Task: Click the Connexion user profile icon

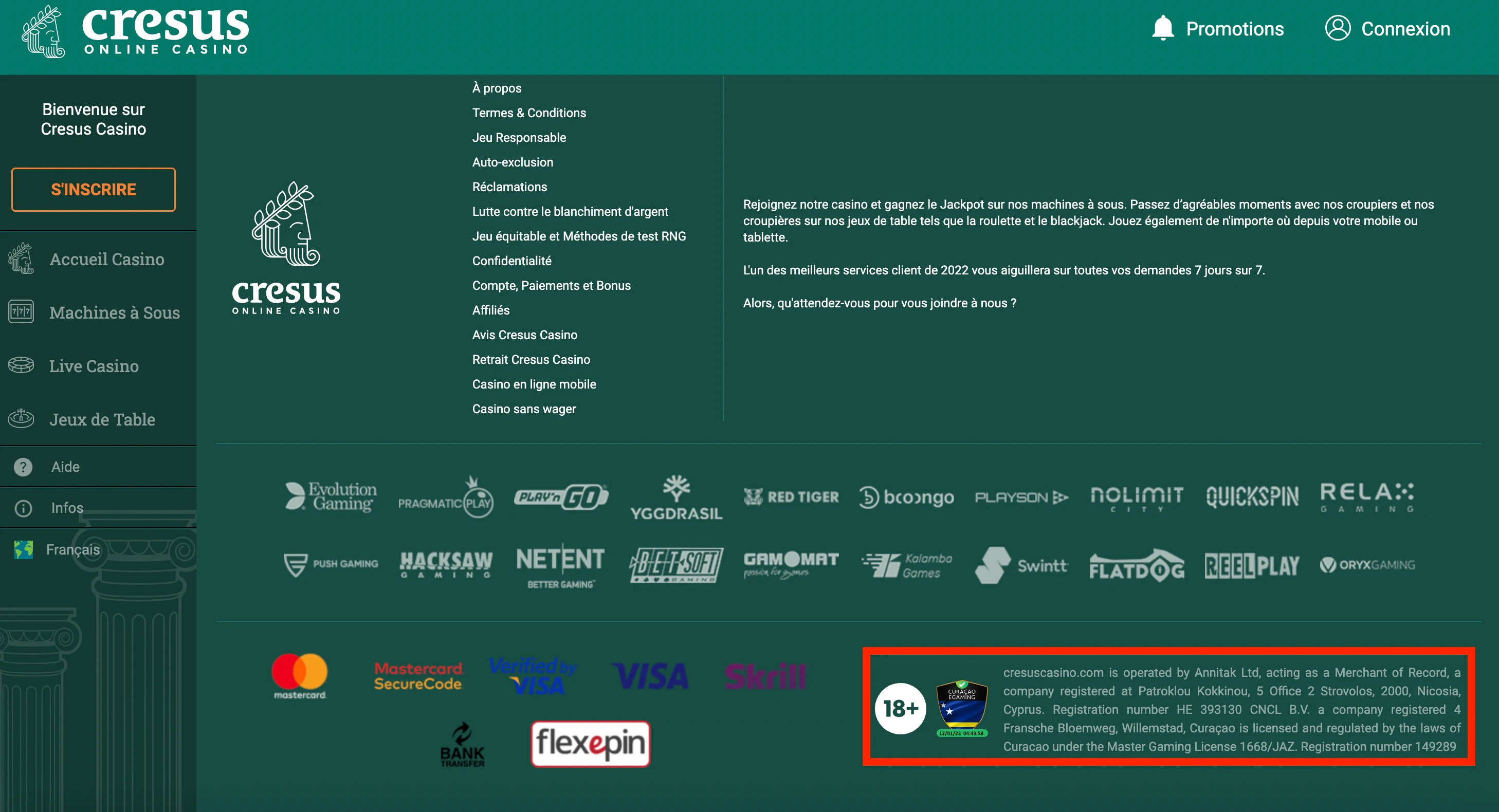Action: tap(1337, 28)
